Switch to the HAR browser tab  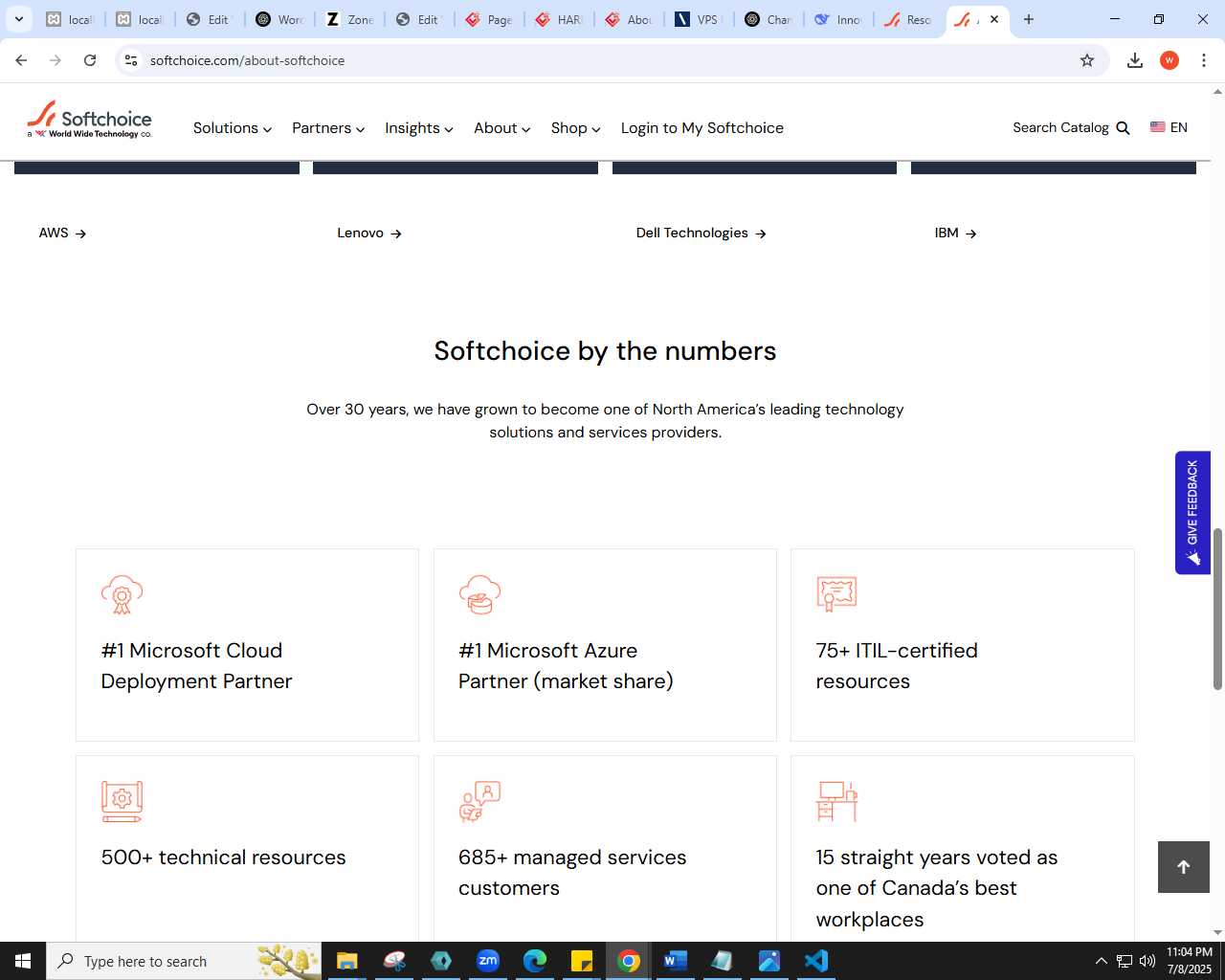(560, 19)
